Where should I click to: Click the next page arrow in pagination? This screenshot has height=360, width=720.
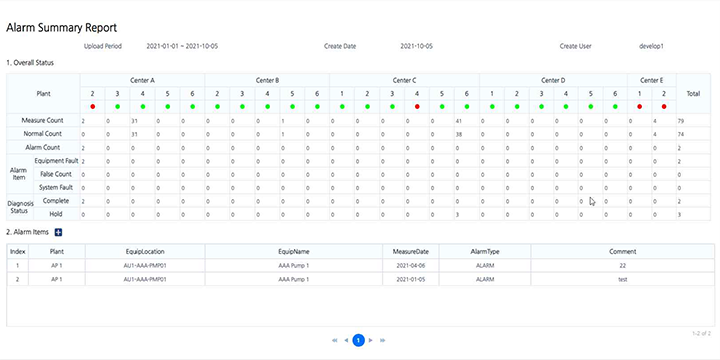(371, 340)
